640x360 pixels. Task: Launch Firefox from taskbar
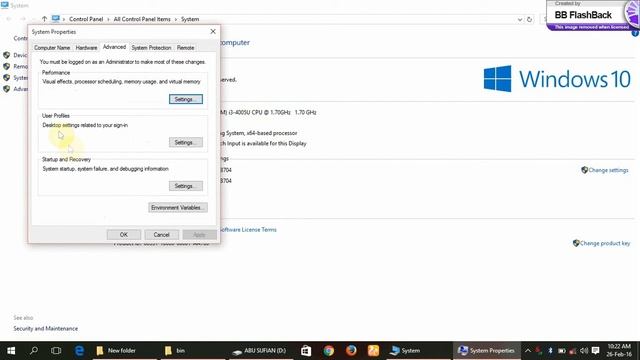[351, 351]
